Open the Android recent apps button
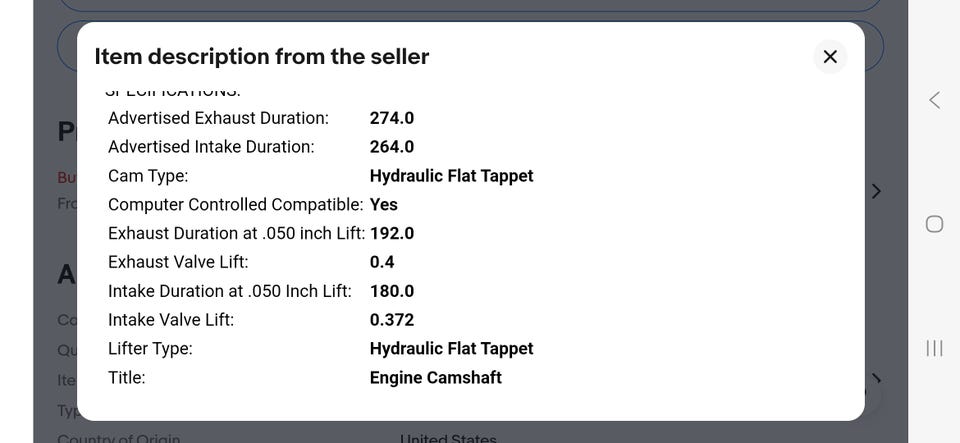This screenshot has height=443, width=960. tap(934, 348)
